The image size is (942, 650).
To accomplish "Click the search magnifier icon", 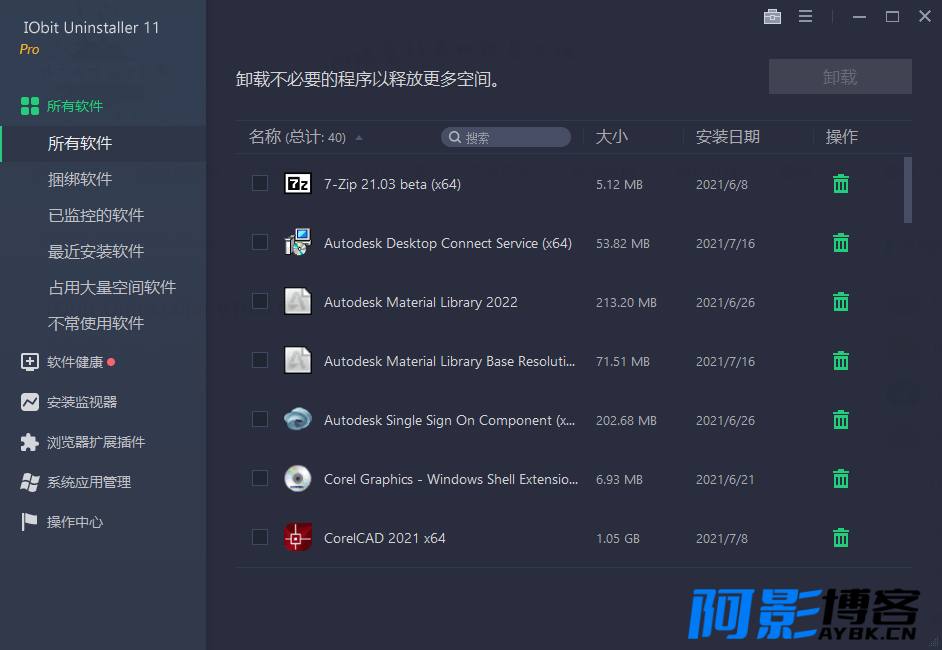I will (455, 137).
